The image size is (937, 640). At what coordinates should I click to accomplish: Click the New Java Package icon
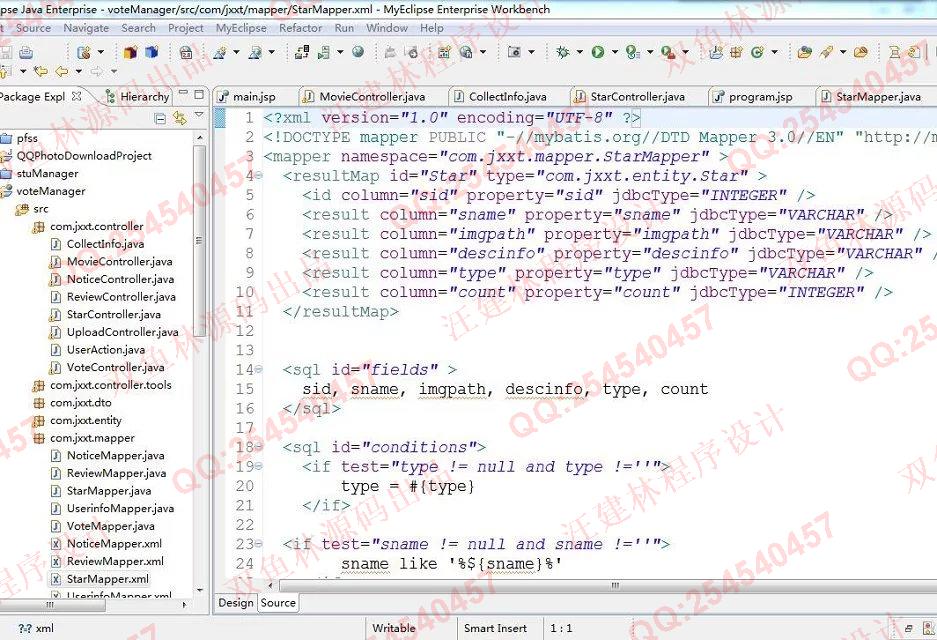(x=736, y=53)
